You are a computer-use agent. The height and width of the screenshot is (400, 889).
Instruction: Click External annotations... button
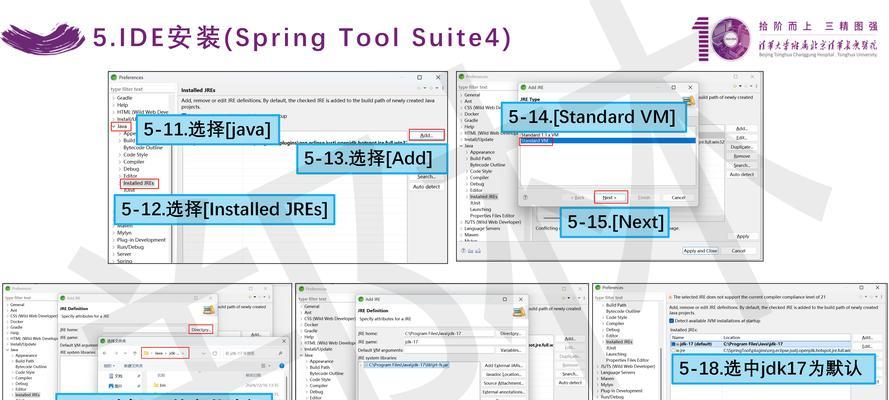pyautogui.click(x=503, y=392)
